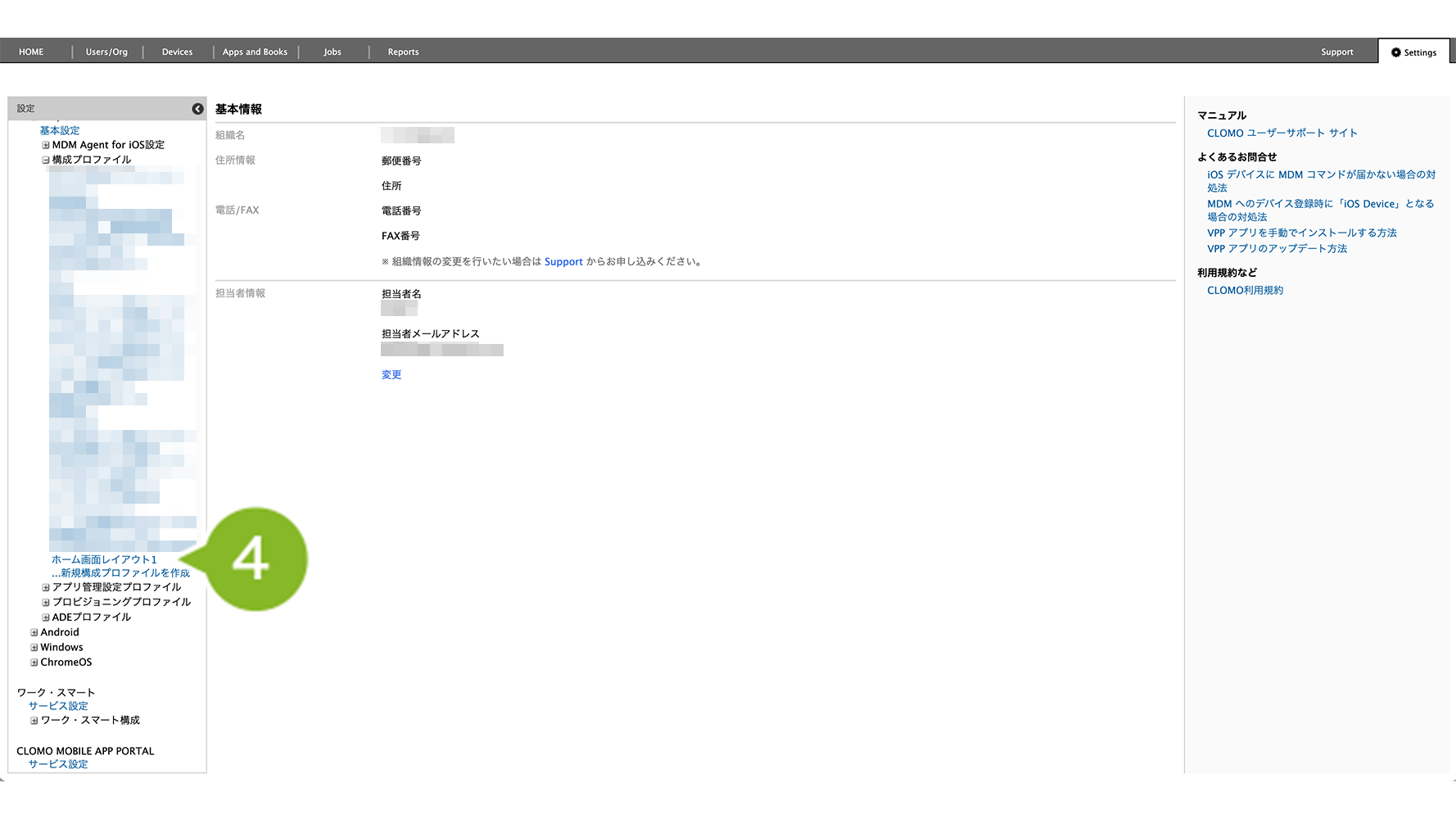Expand the ChromeOS settings node

[x=34, y=663]
